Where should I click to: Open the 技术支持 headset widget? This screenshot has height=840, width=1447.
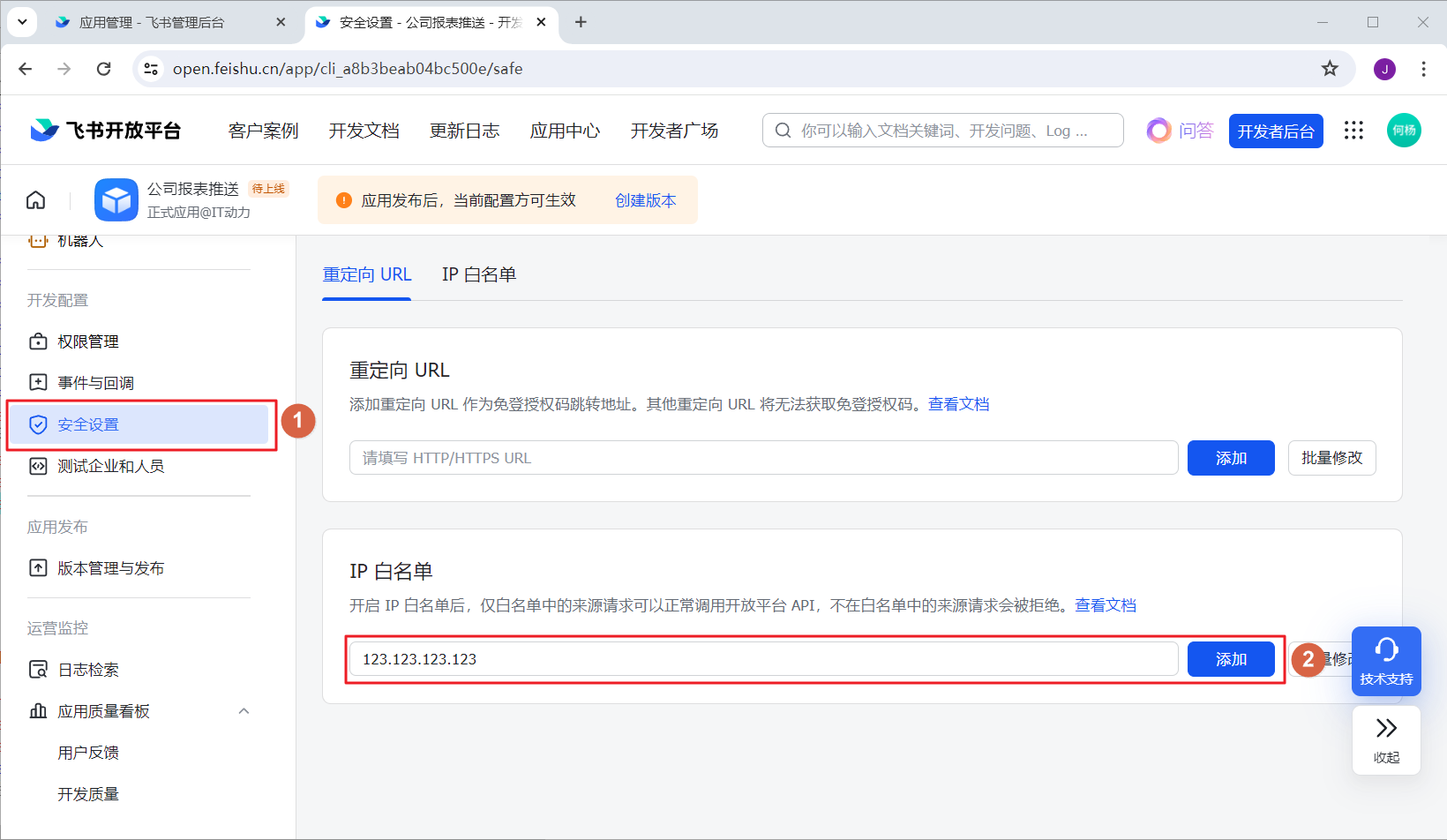(1386, 660)
